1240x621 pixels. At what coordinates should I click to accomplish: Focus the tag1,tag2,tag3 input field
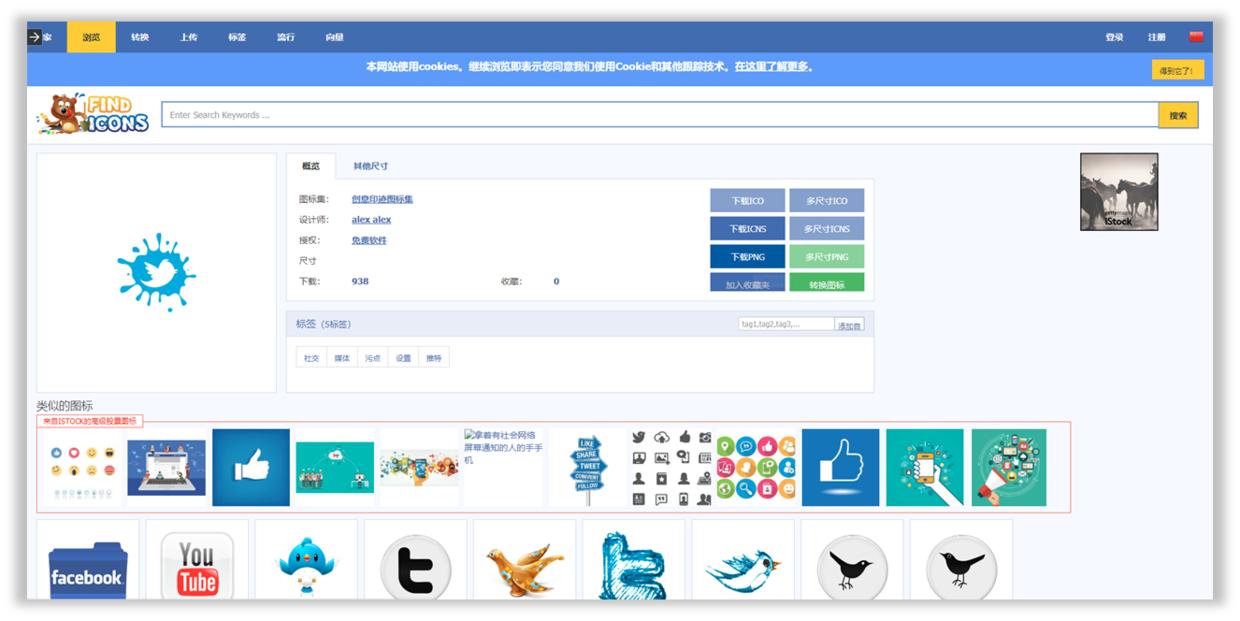tap(785, 324)
